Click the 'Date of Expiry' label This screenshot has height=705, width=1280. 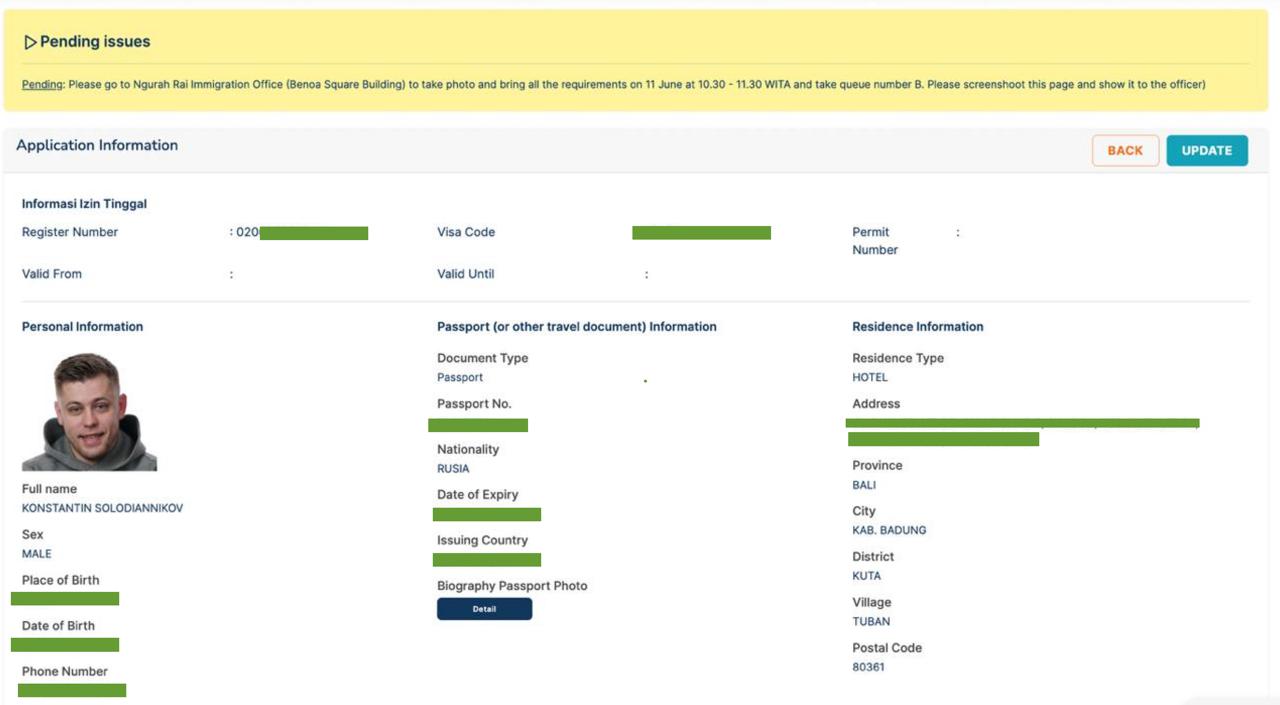pos(478,495)
